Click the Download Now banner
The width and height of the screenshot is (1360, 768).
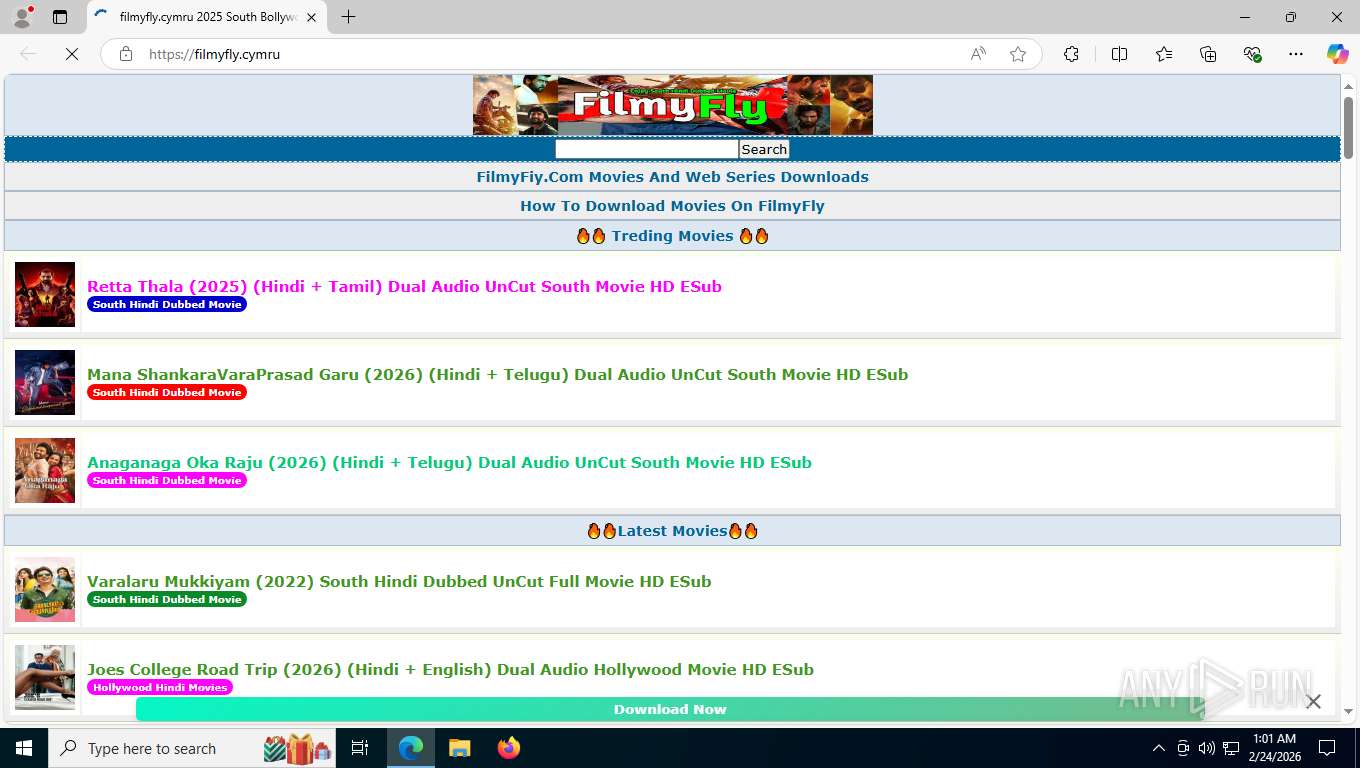click(x=670, y=709)
